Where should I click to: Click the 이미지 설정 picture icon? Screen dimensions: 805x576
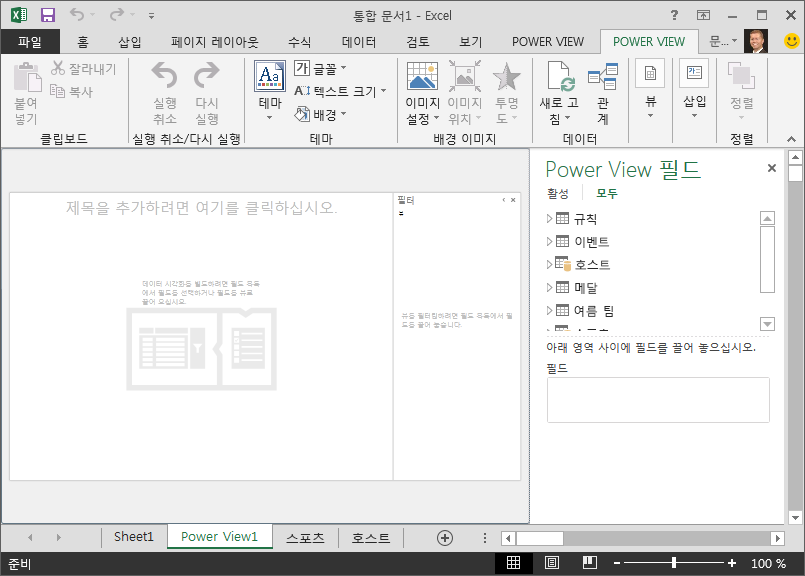pos(422,76)
